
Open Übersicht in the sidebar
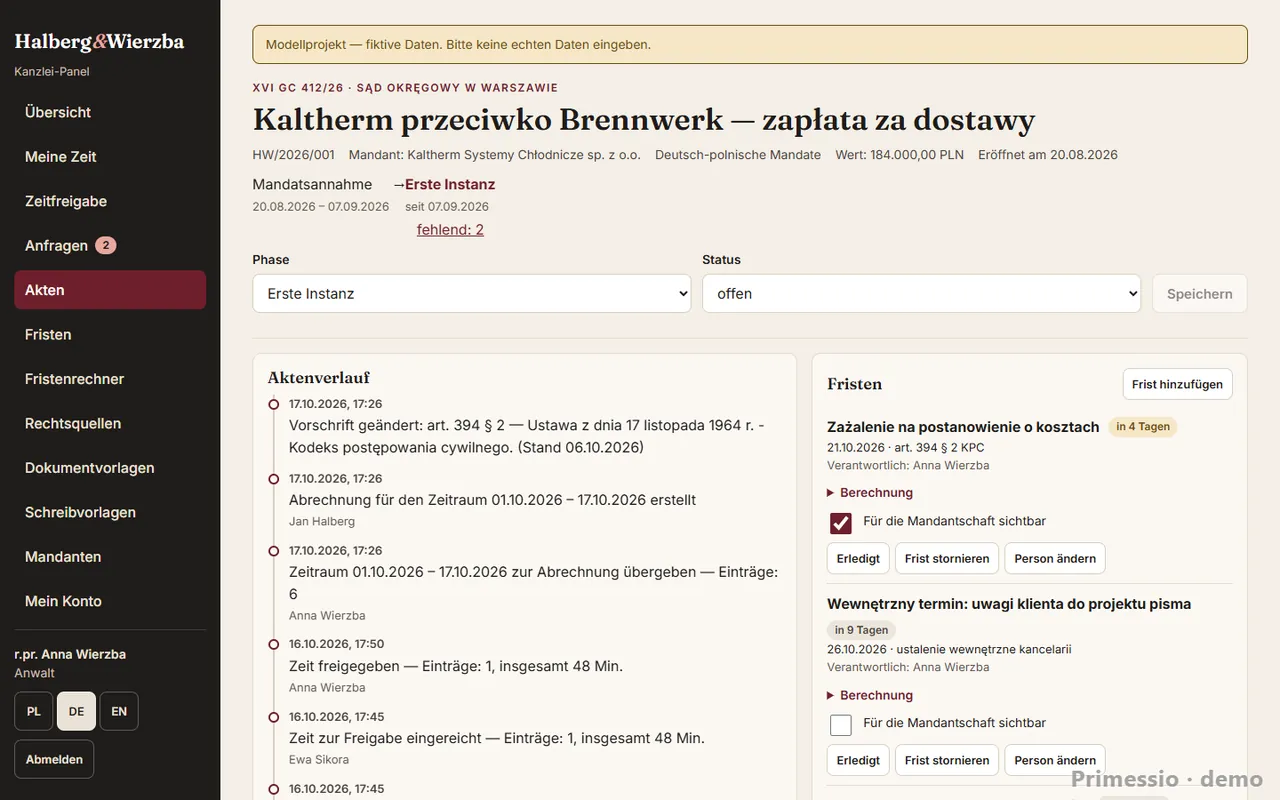click(x=110, y=112)
